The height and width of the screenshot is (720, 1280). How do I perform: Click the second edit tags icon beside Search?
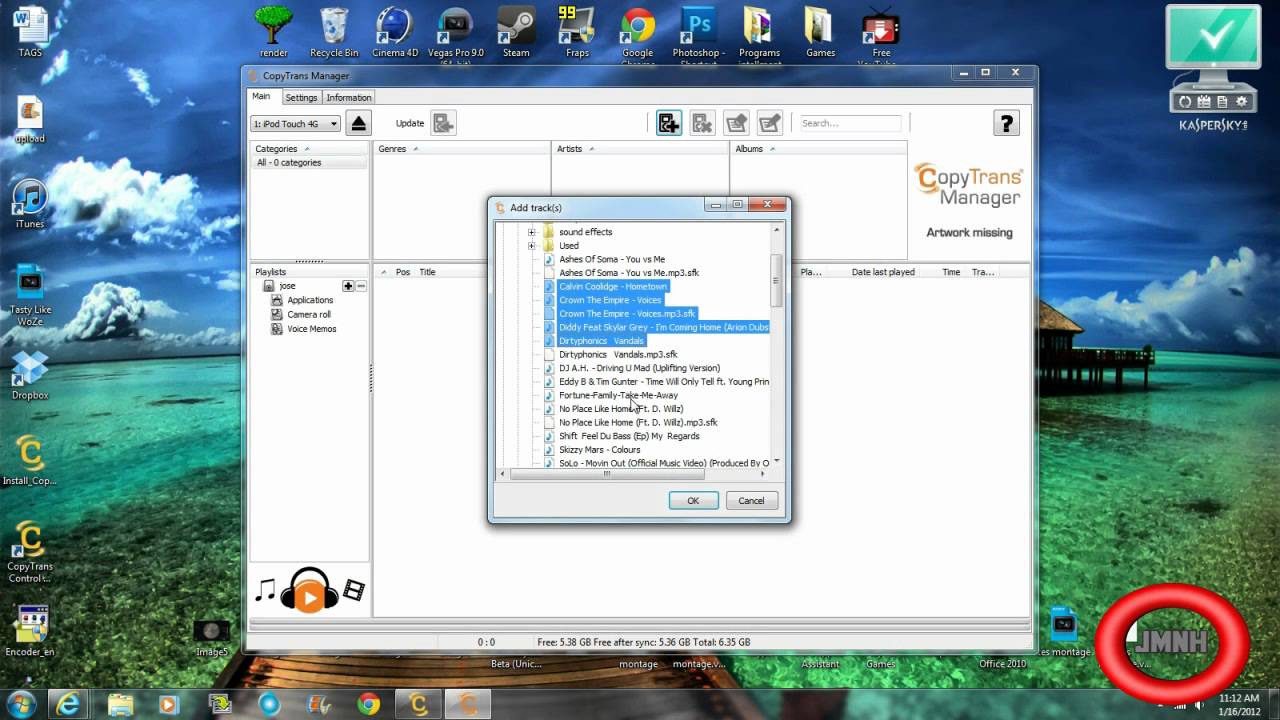[x=770, y=123]
